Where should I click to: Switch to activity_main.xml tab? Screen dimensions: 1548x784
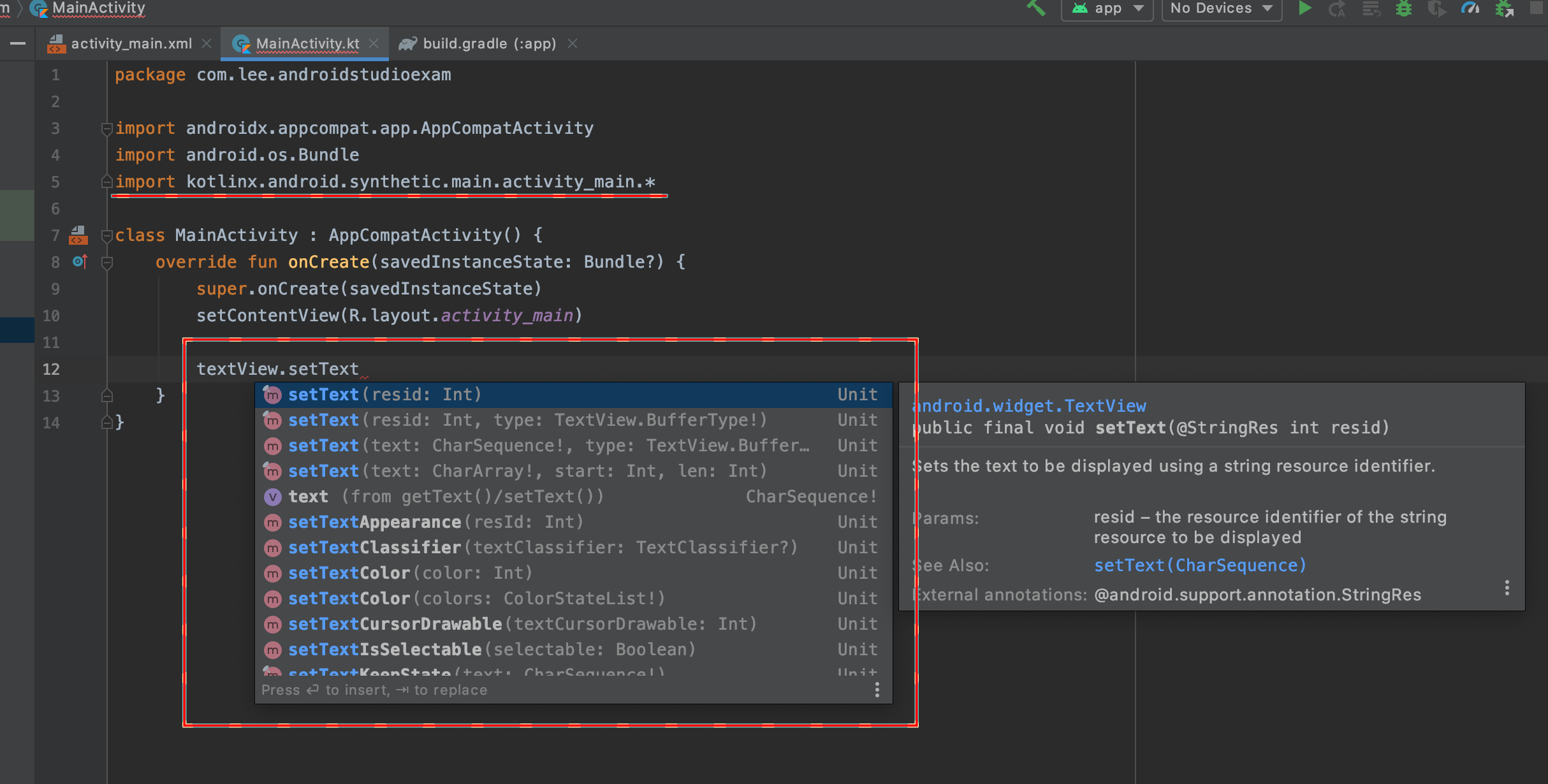click(x=131, y=43)
